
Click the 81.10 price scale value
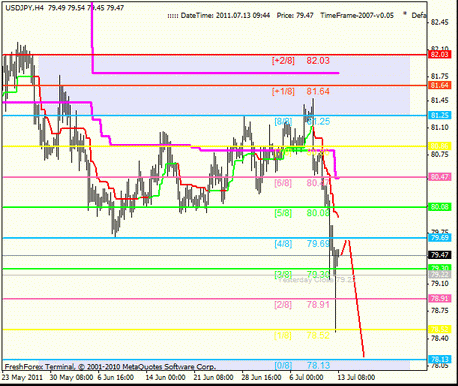click(x=439, y=127)
